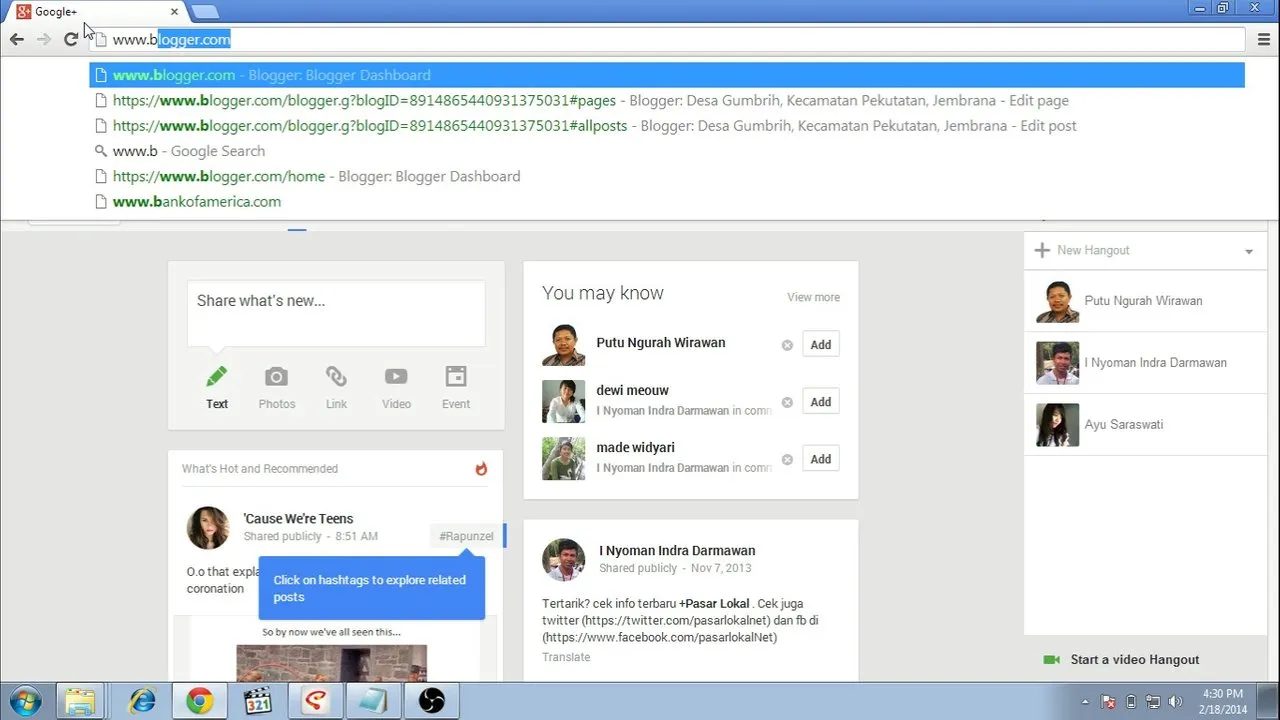The image size is (1280, 720).
Task: Add made widyari
Action: [x=821, y=459]
